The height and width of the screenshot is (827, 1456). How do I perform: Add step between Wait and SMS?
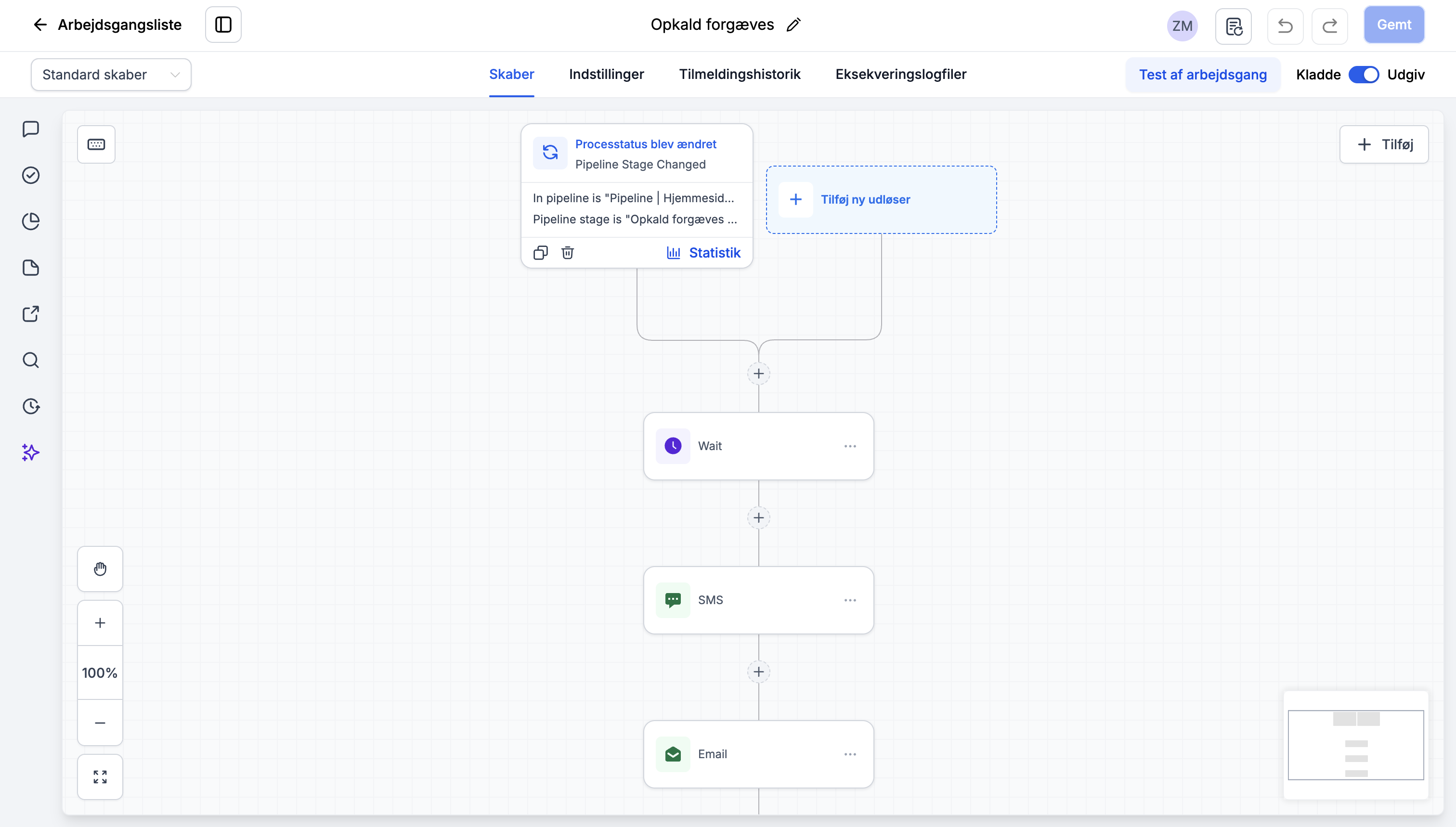(x=758, y=517)
